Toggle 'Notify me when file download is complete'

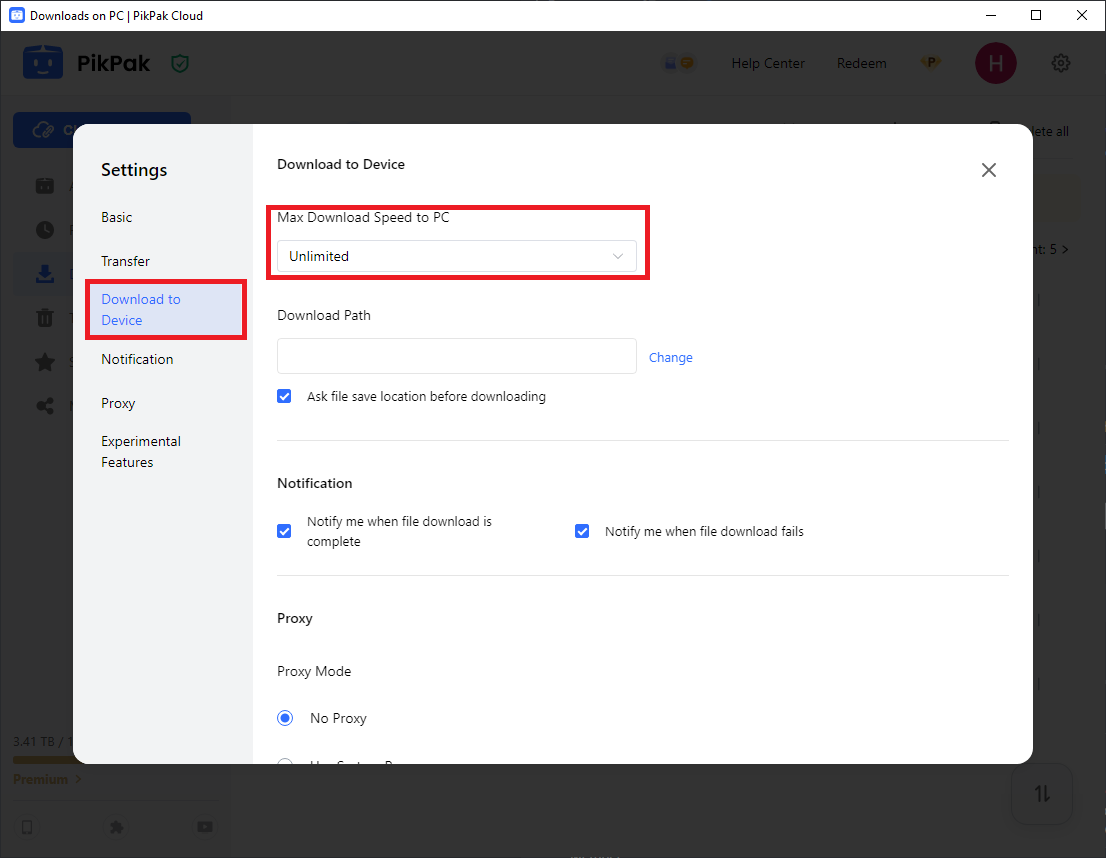point(285,531)
